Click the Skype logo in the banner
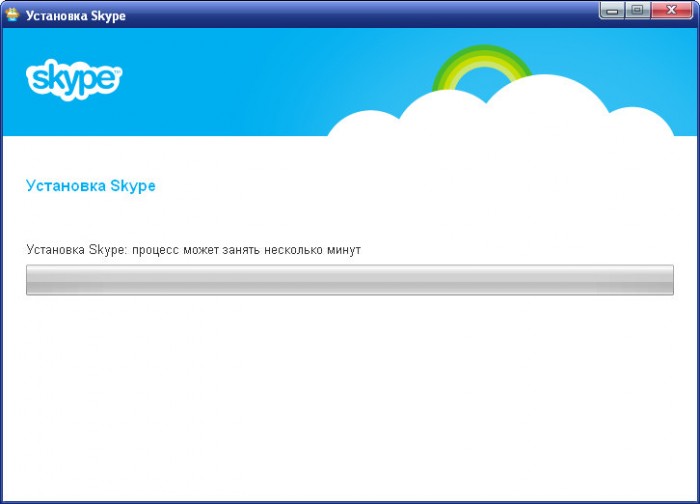The width and height of the screenshot is (700, 504). point(74,79)
